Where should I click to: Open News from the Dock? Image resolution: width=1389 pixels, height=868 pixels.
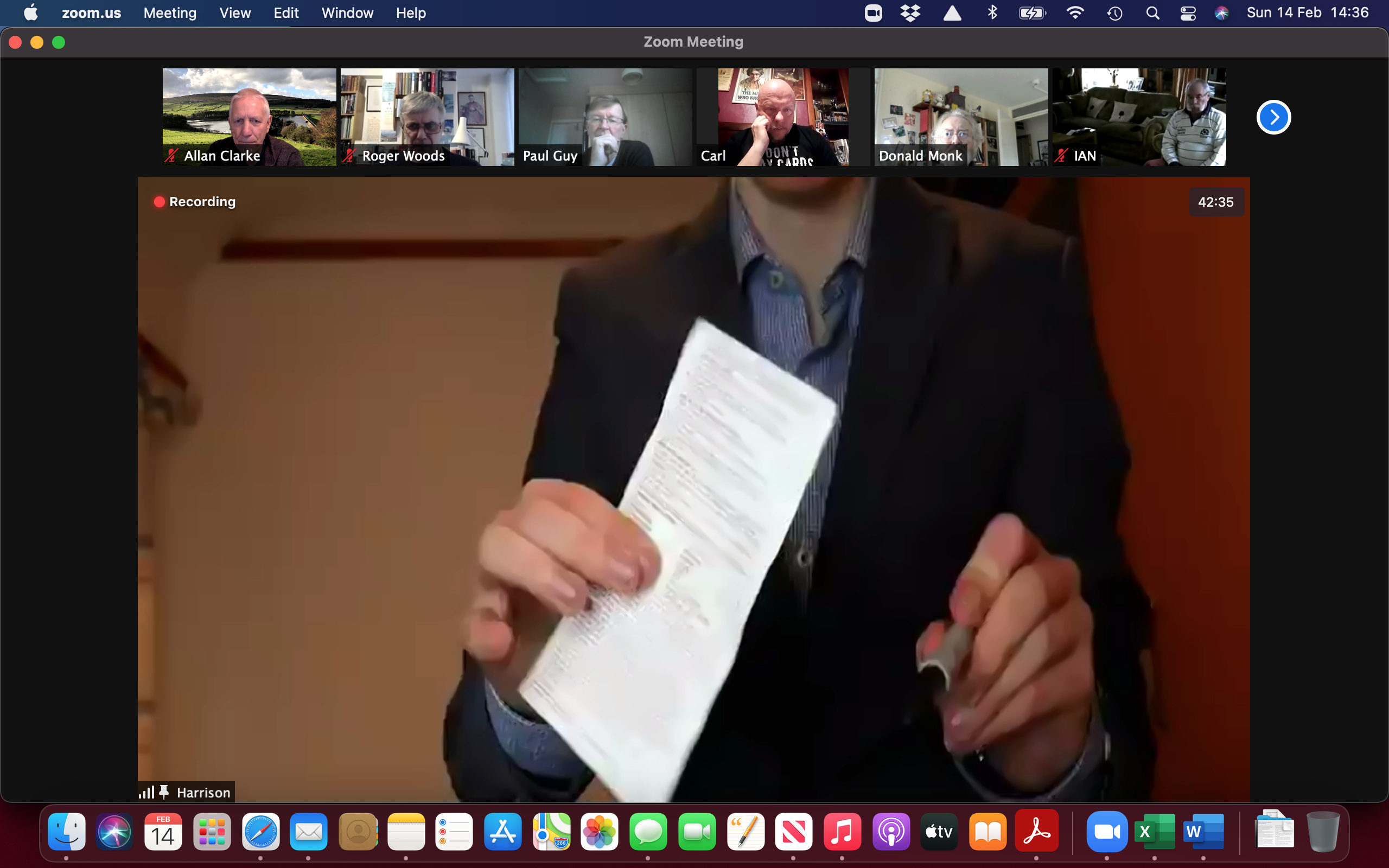coord(794,831)
